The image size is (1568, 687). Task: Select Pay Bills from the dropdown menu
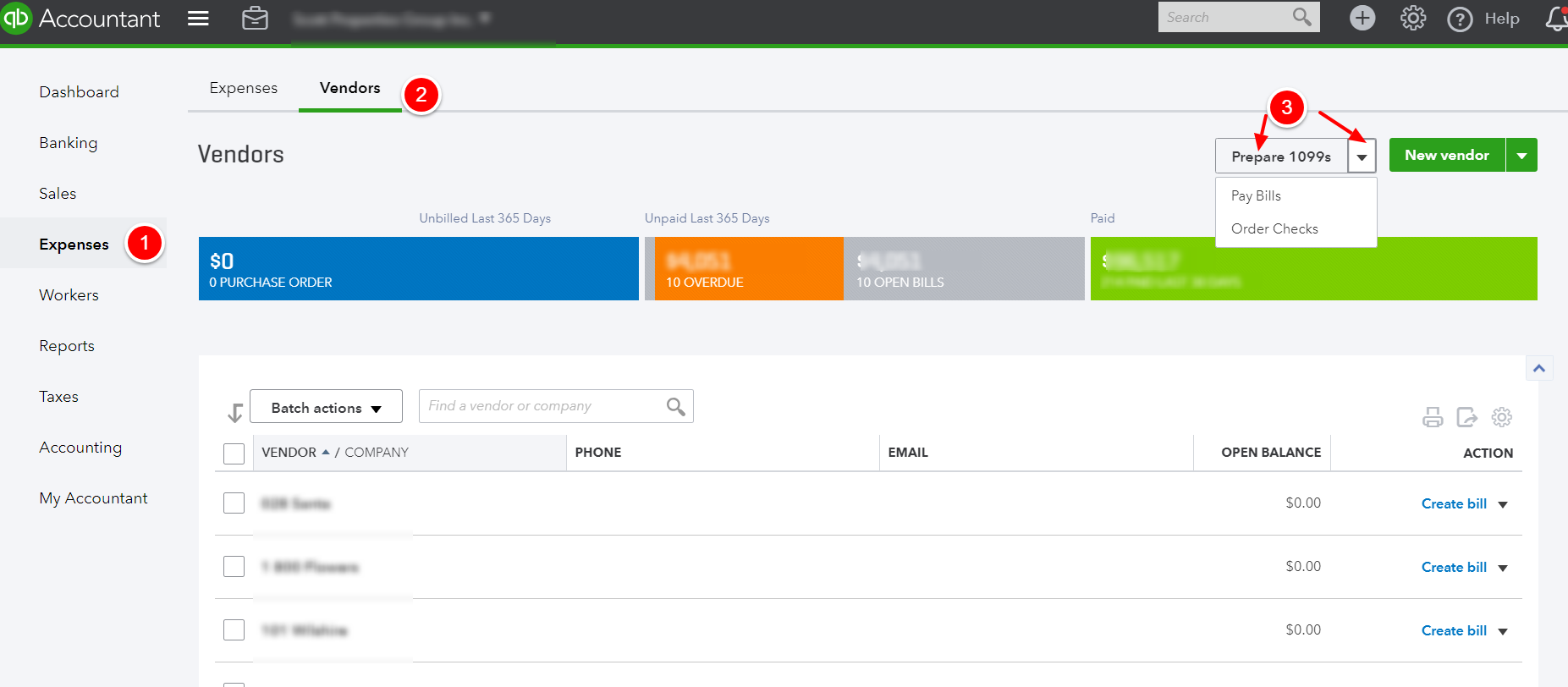[1256, 195]
